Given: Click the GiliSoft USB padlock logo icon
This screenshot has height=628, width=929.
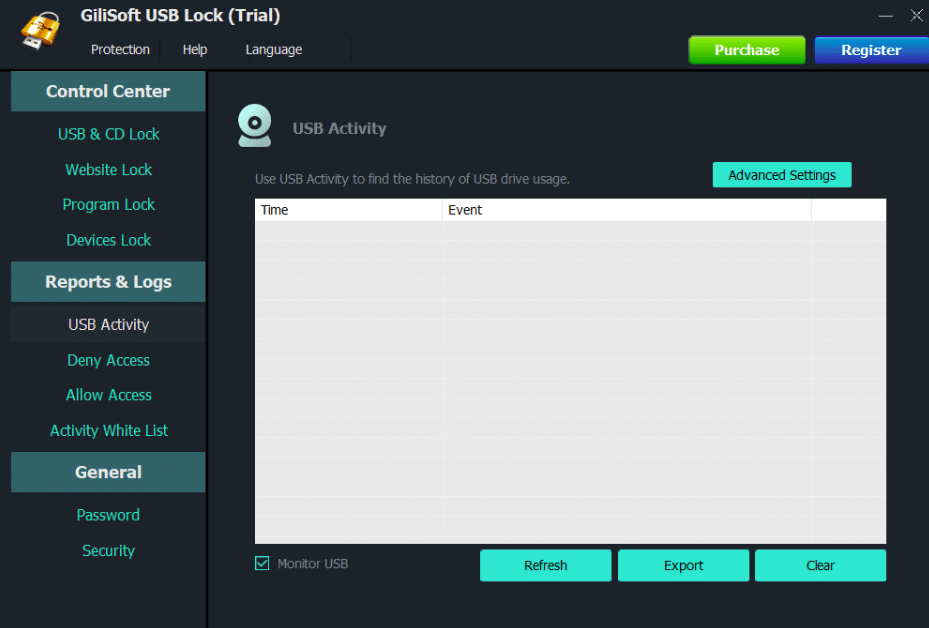Looking at the screenshot, I should point(40,30).
